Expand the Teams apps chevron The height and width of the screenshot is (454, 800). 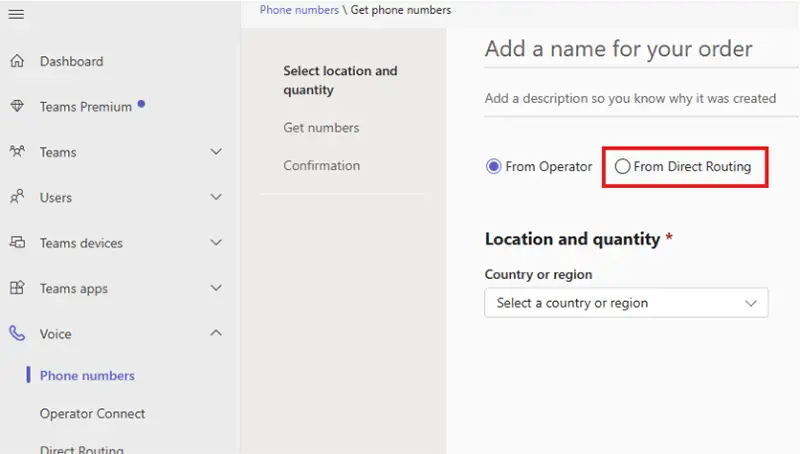216,288
